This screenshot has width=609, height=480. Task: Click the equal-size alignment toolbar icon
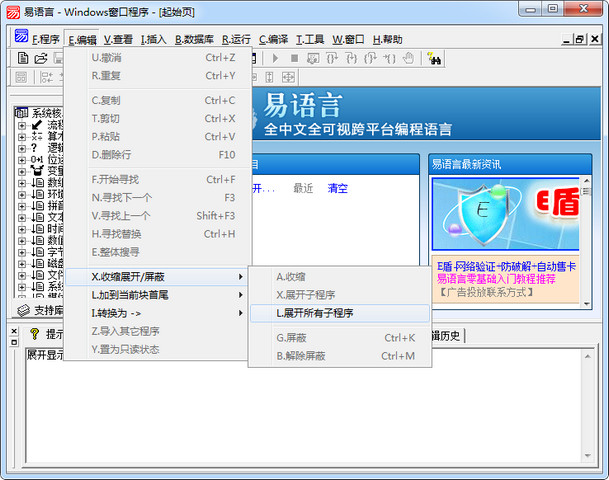[288, 77]
